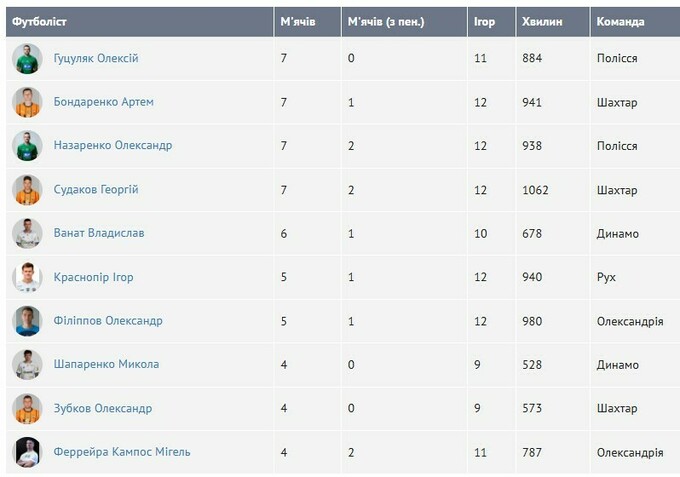The image size is (680, 477).
Task: Click Назаренко Олександр's avatar image
Action: (x=27, y=146)
